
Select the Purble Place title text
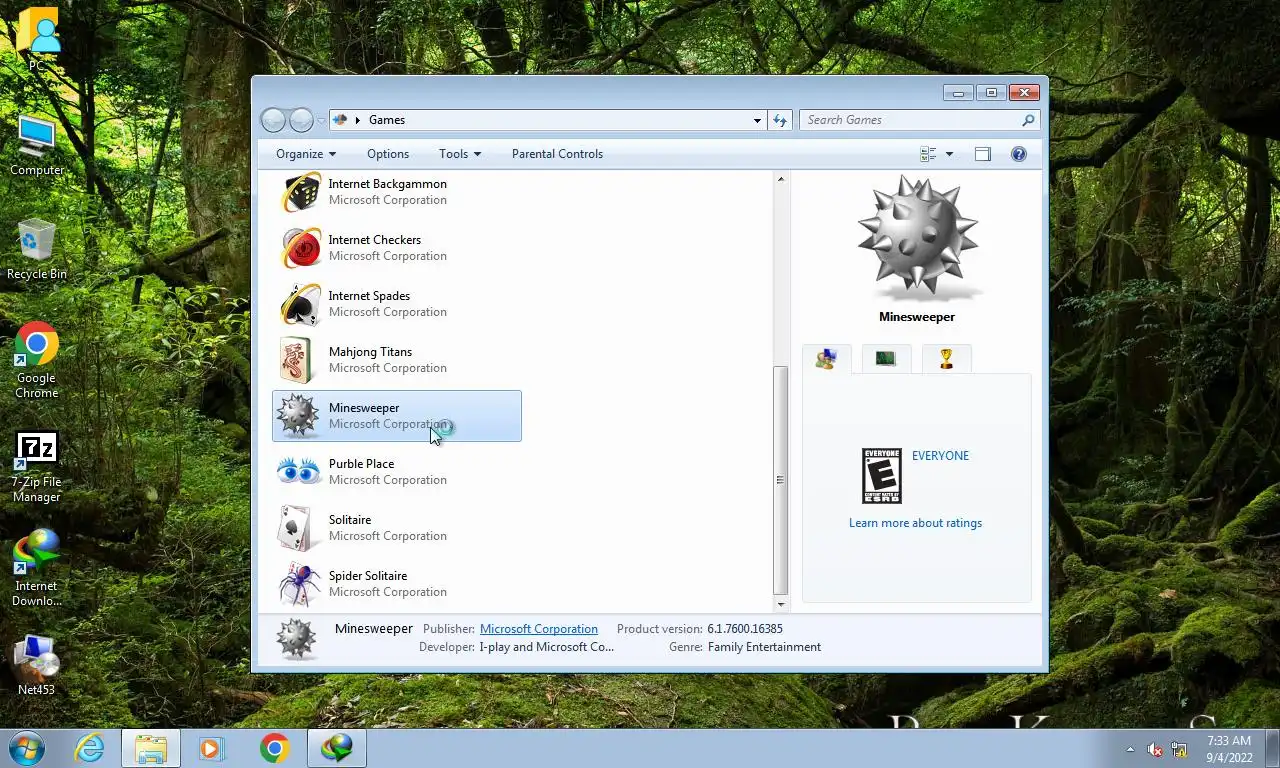click(361, 464)
